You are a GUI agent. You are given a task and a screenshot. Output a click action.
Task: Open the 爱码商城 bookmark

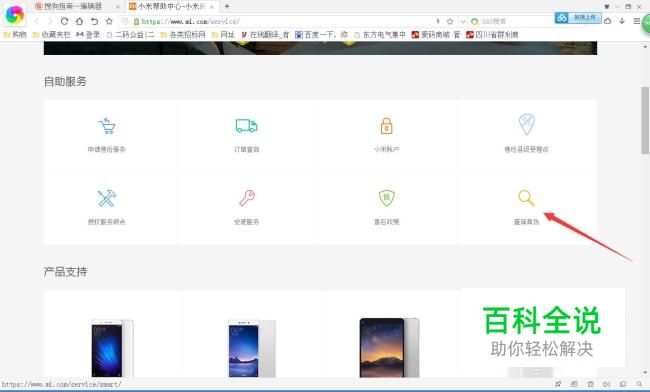pos(436,34)
